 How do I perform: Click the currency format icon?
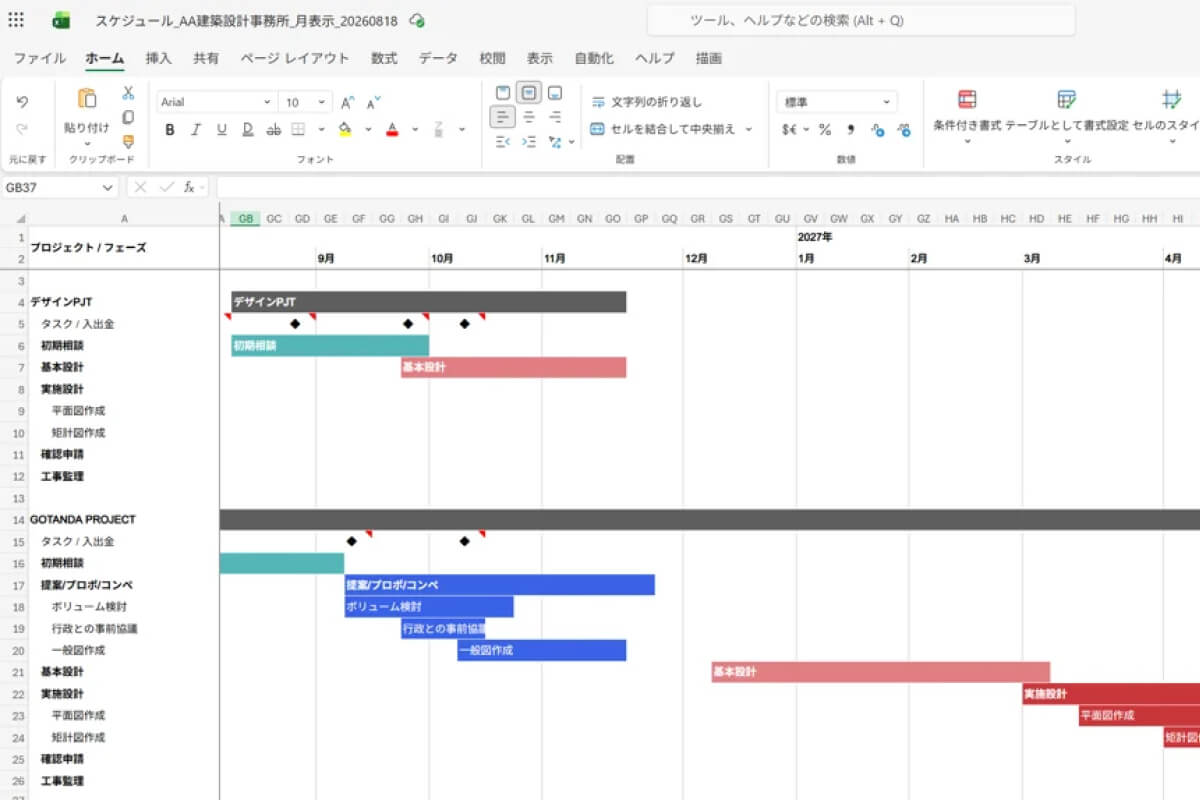[789, 129]
